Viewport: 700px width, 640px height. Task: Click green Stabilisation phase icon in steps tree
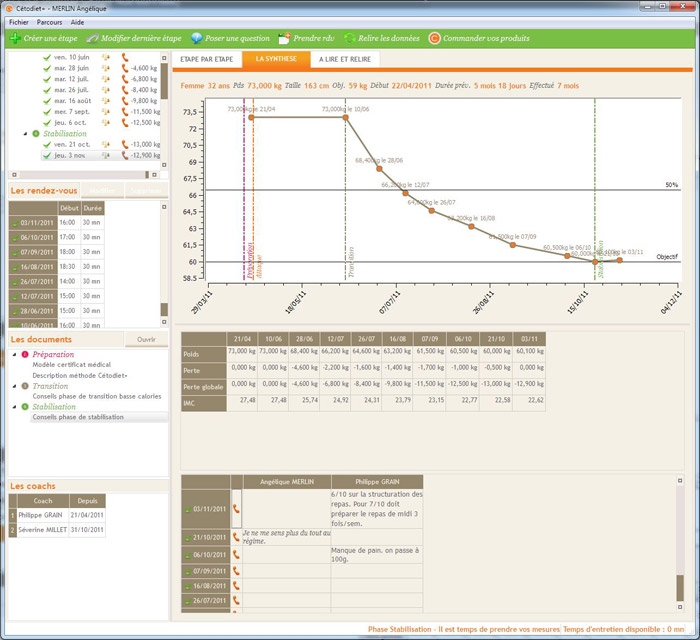tap(36, 133)
